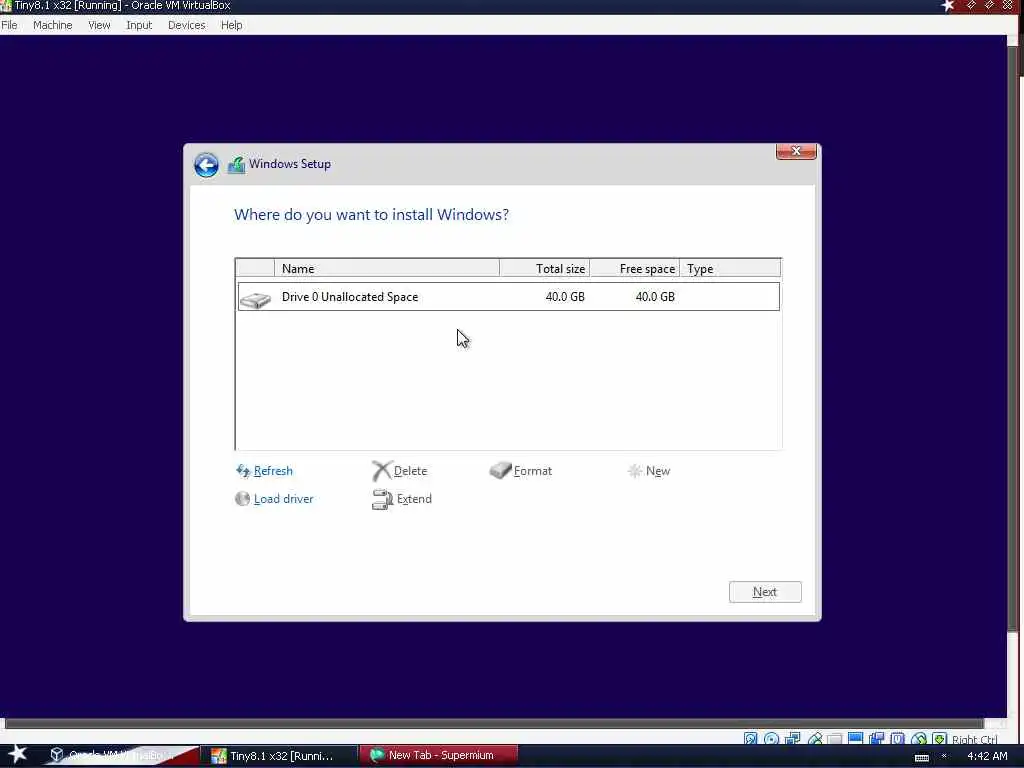The height and width of the screenshot is (768, 1024).
Task: Click the VirtualBox USB devices status icon
Action: tap(816, 738)
